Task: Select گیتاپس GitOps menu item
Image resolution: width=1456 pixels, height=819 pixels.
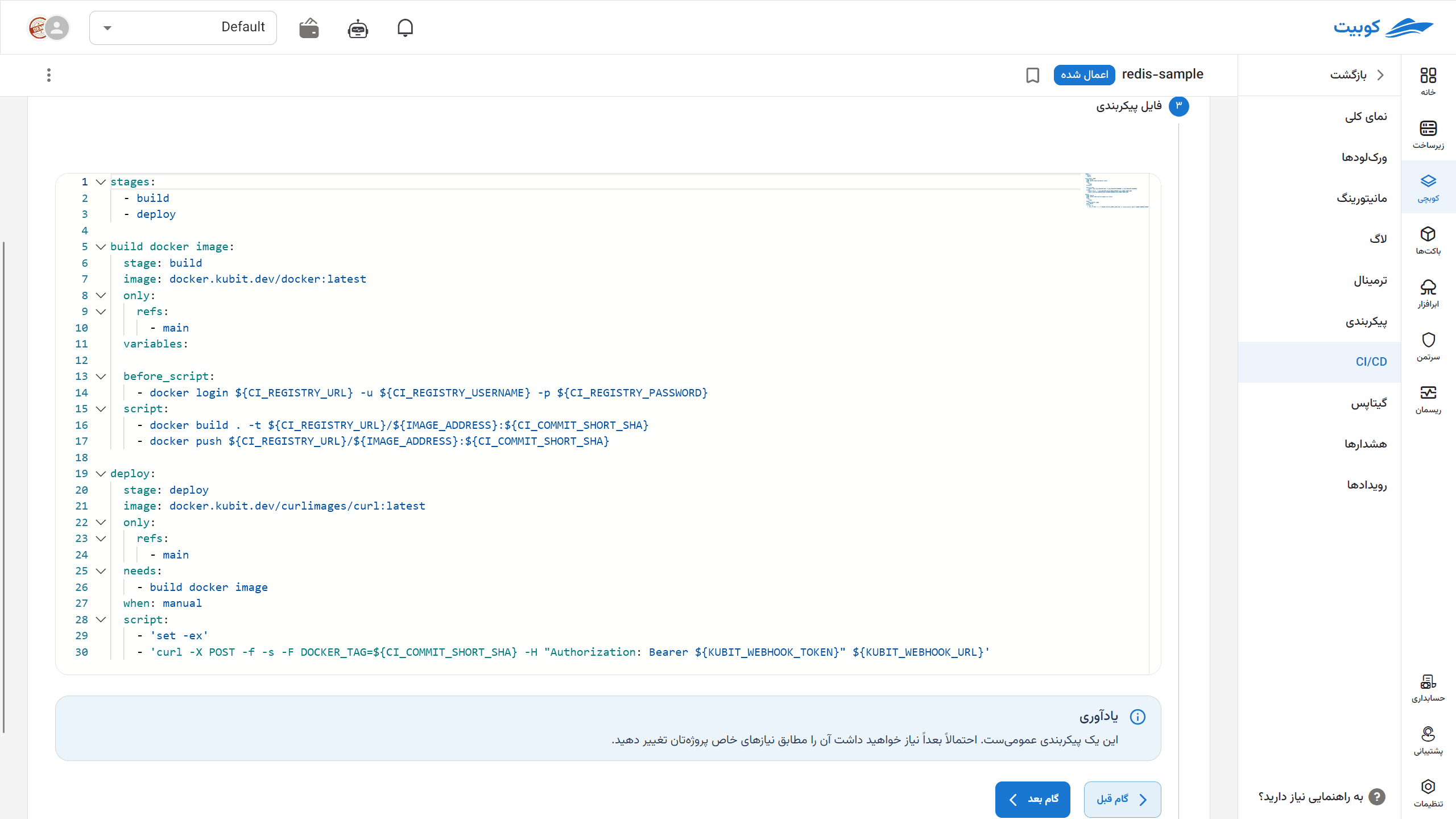Action: tap(1319, 403)
